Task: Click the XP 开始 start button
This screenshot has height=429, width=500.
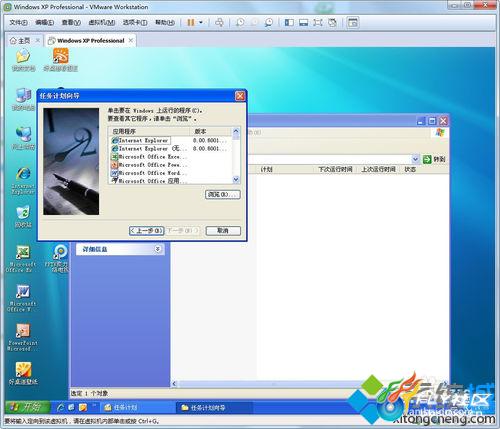Action: pyautogui.click(x=28, y=407)
